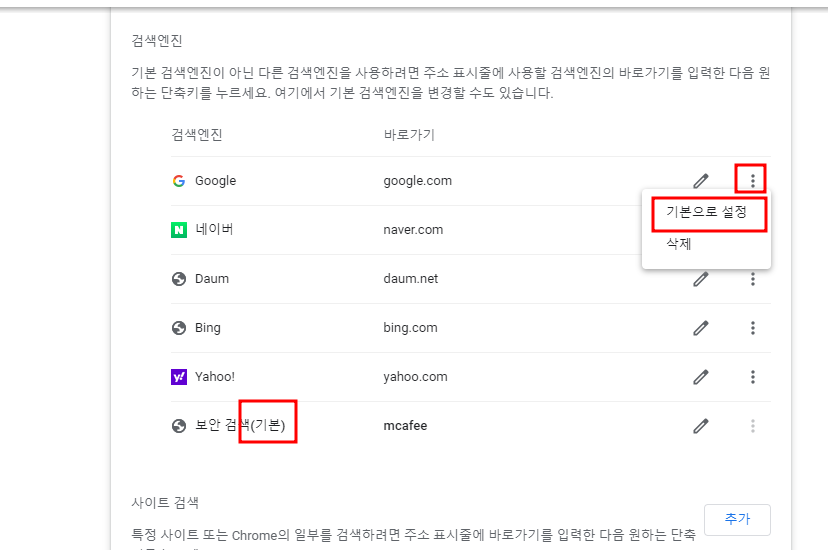Open more actions for Daum row
828x550 pixels.
click(x=752, y=279)
